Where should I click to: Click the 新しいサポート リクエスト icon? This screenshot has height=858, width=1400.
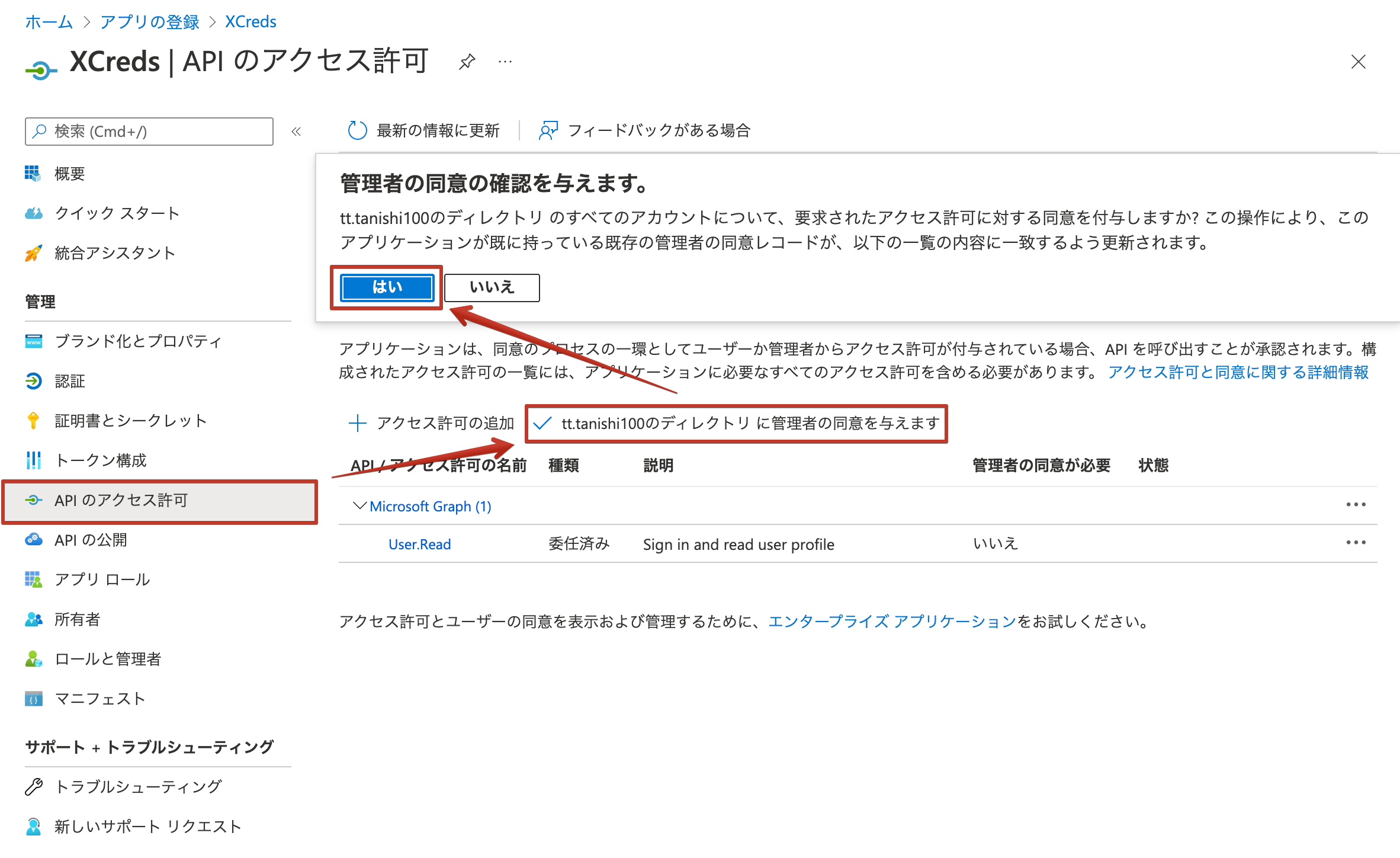34,826
